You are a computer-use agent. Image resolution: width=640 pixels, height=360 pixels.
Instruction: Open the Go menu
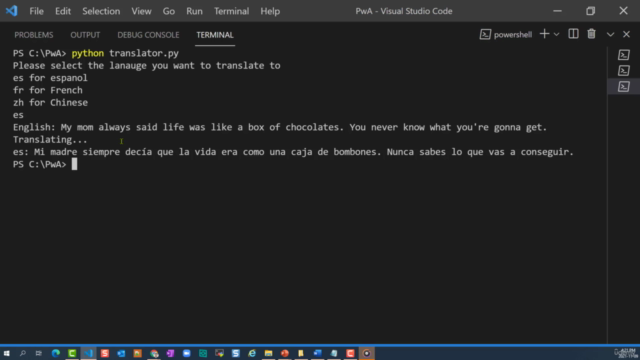[169, 11]
